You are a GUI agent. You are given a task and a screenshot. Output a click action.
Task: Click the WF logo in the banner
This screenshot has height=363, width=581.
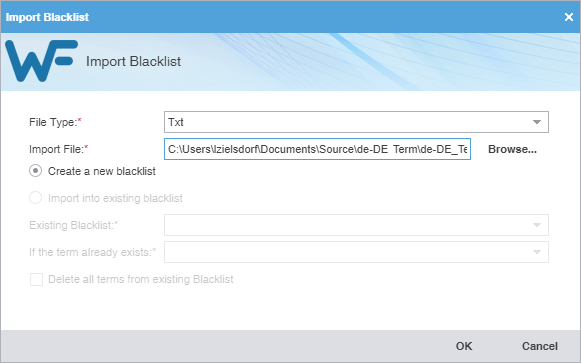42,61
